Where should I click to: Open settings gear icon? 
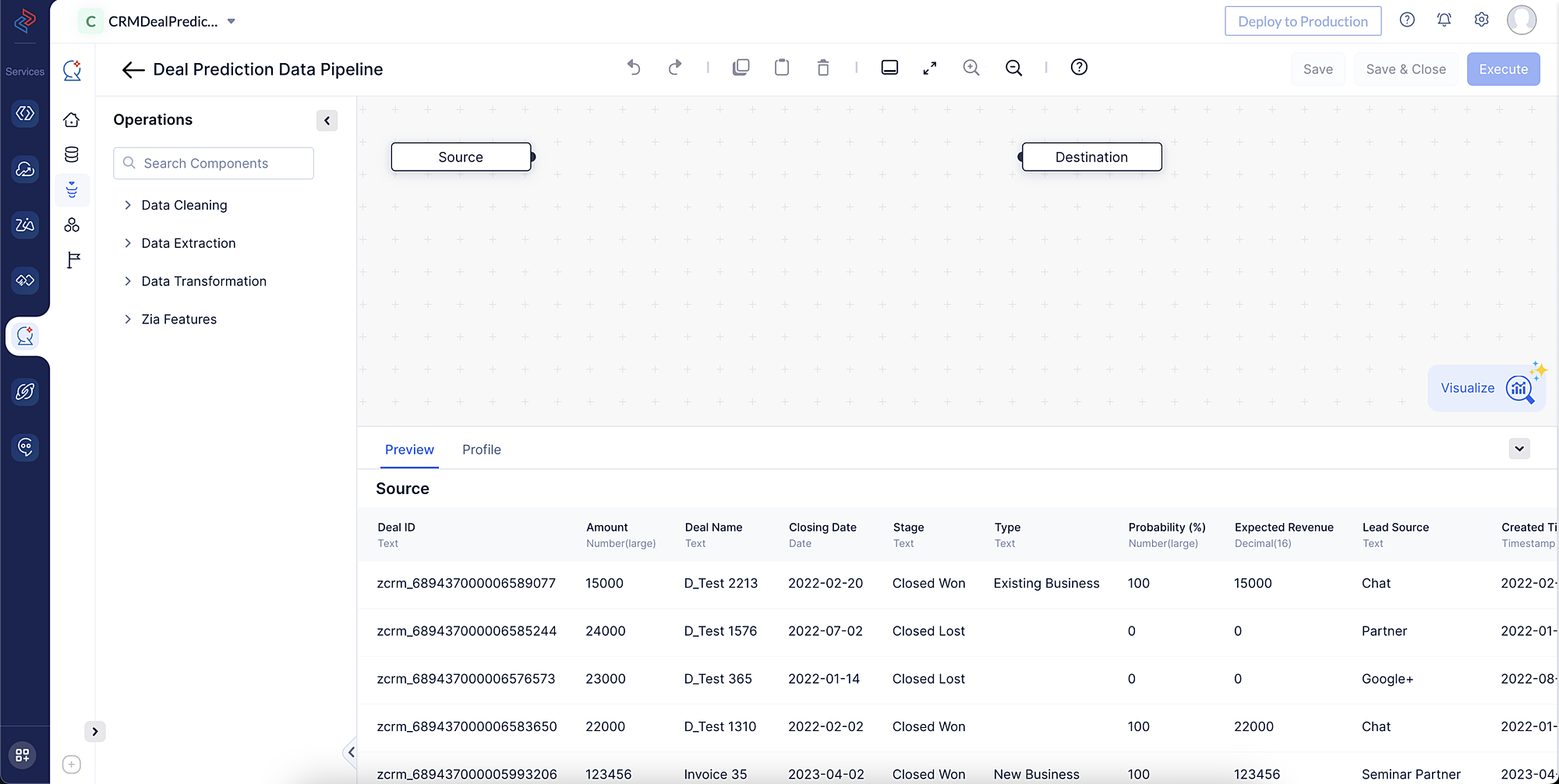(x=1482, y=20)
